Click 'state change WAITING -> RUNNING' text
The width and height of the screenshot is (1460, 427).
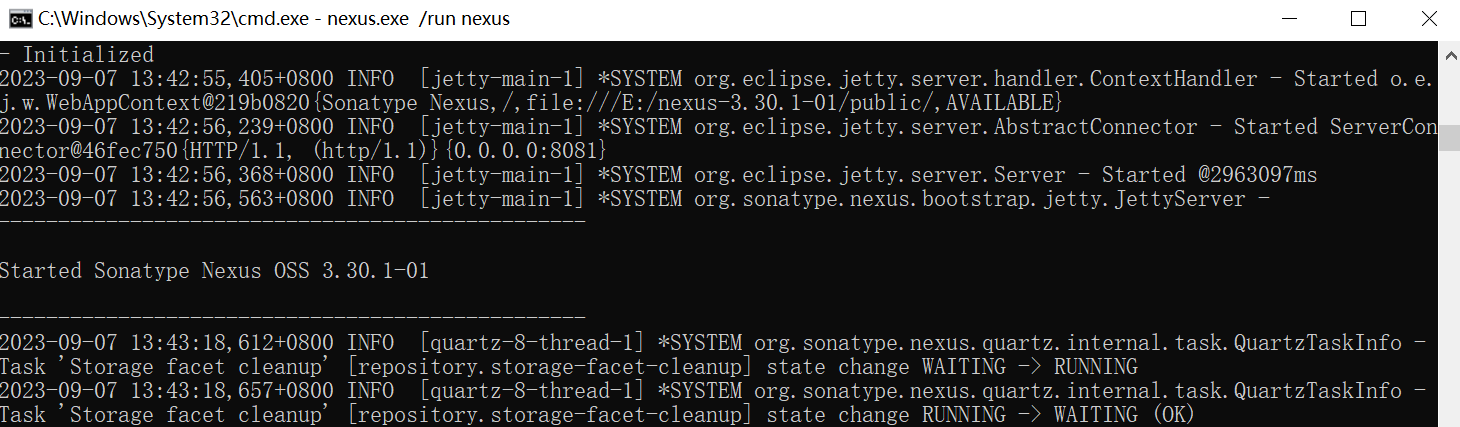pyautogui.click(x=952, y=367)
